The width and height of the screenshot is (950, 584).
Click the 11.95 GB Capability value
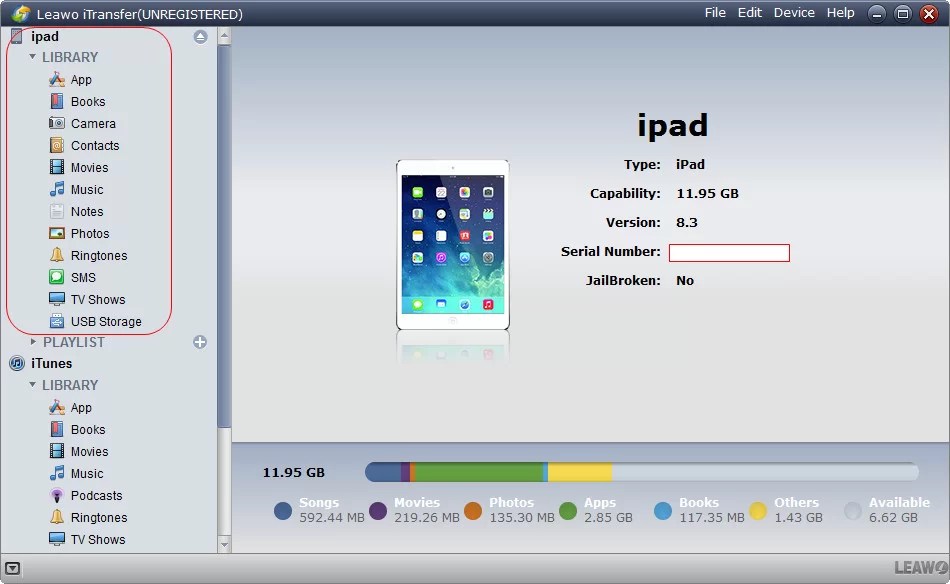[x=707, y=194]
